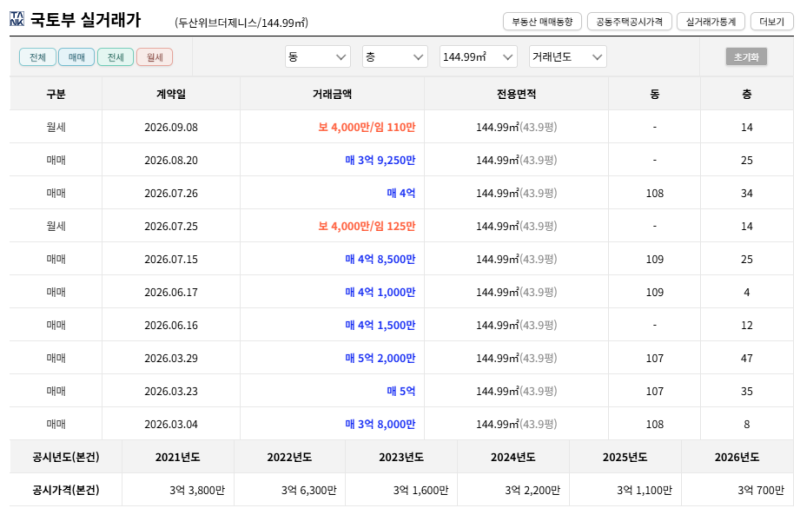
Task: Click floor value 35
Action: 746,391
